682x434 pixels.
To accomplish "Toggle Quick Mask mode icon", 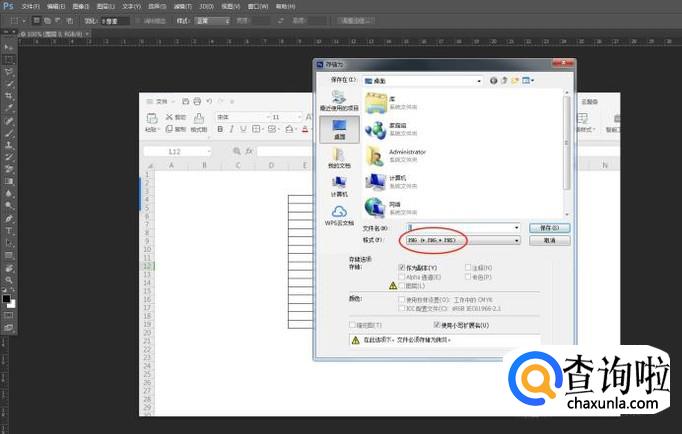I will pyautogui.click(x=9, y=316).
